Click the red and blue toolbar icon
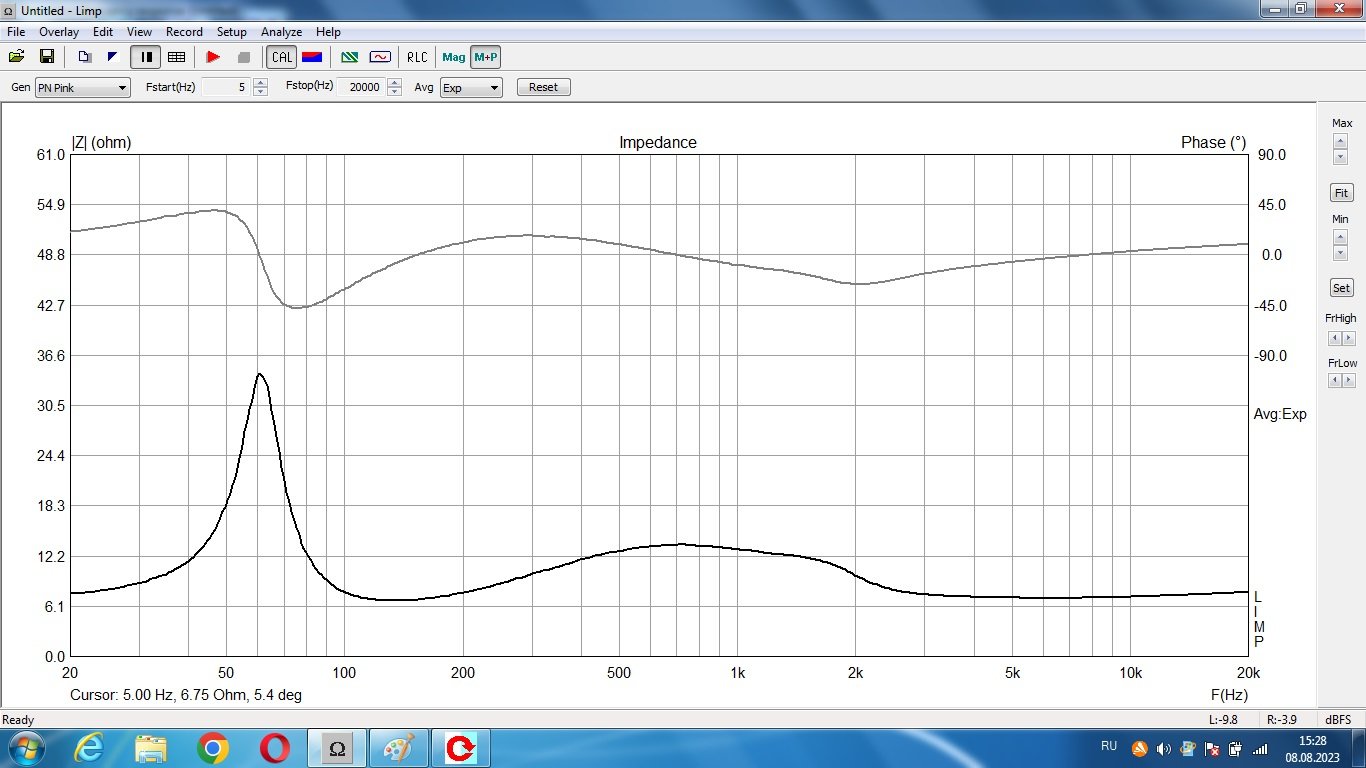 coord(312,57)
